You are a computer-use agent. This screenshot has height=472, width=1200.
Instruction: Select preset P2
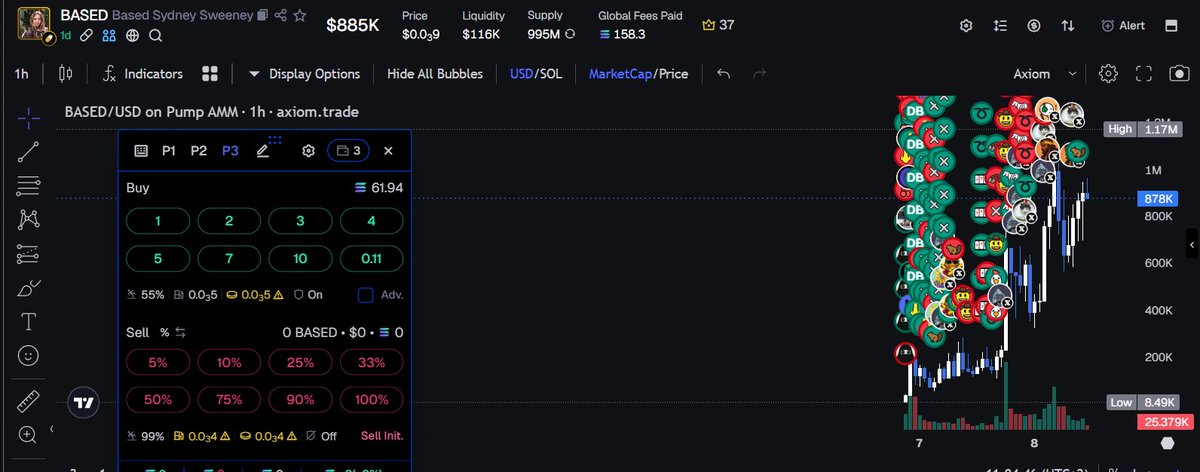pos(199,151)
